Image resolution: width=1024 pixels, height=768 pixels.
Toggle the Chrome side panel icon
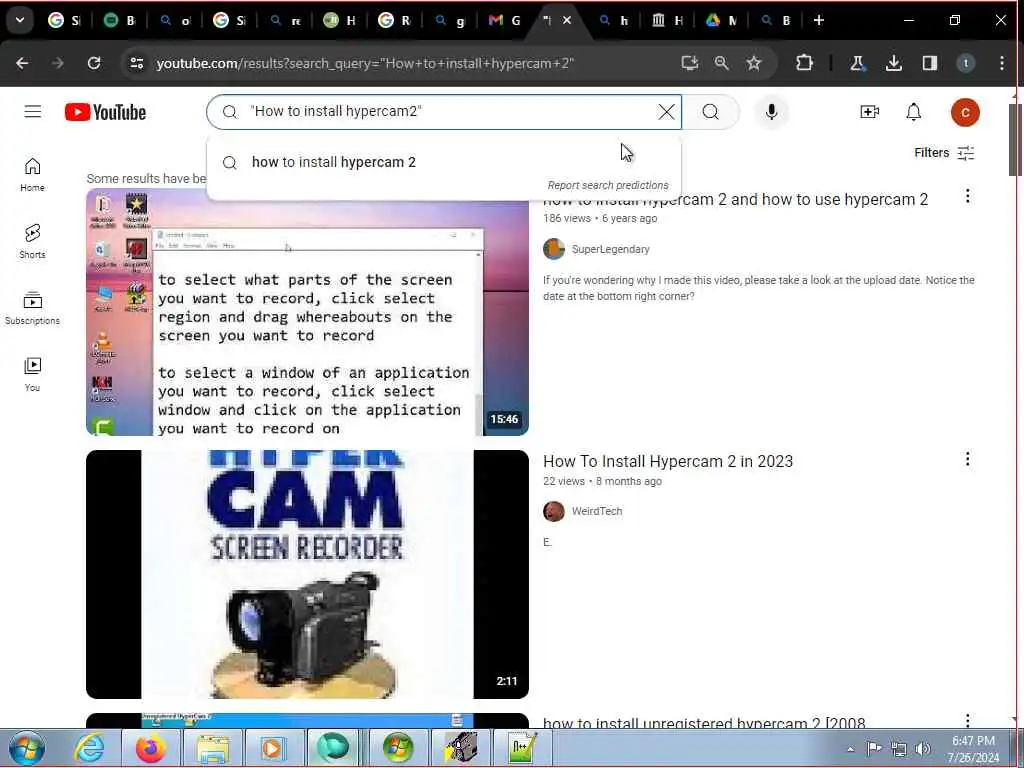[x=929, y=63]
